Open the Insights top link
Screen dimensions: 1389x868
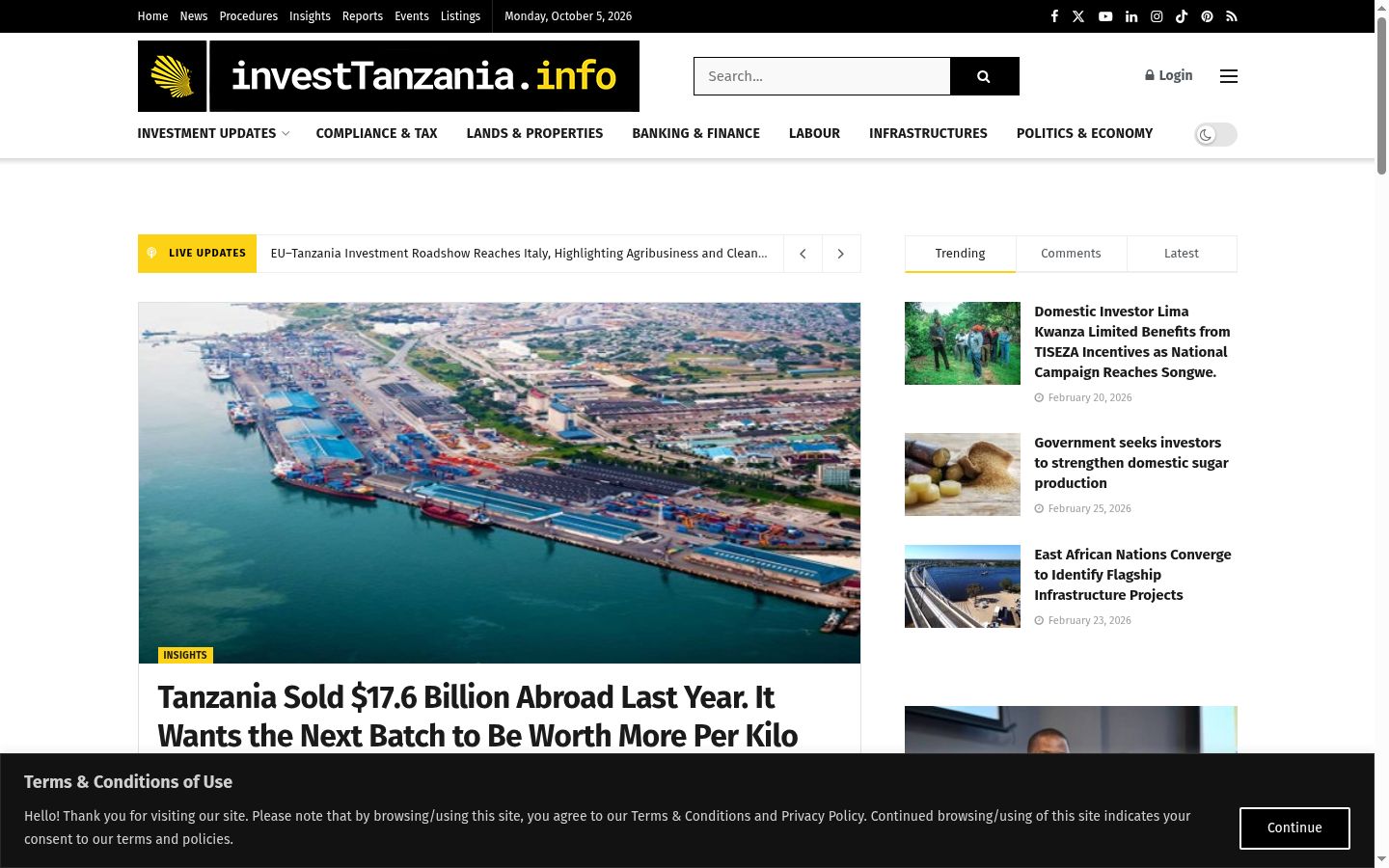point(310,16)
